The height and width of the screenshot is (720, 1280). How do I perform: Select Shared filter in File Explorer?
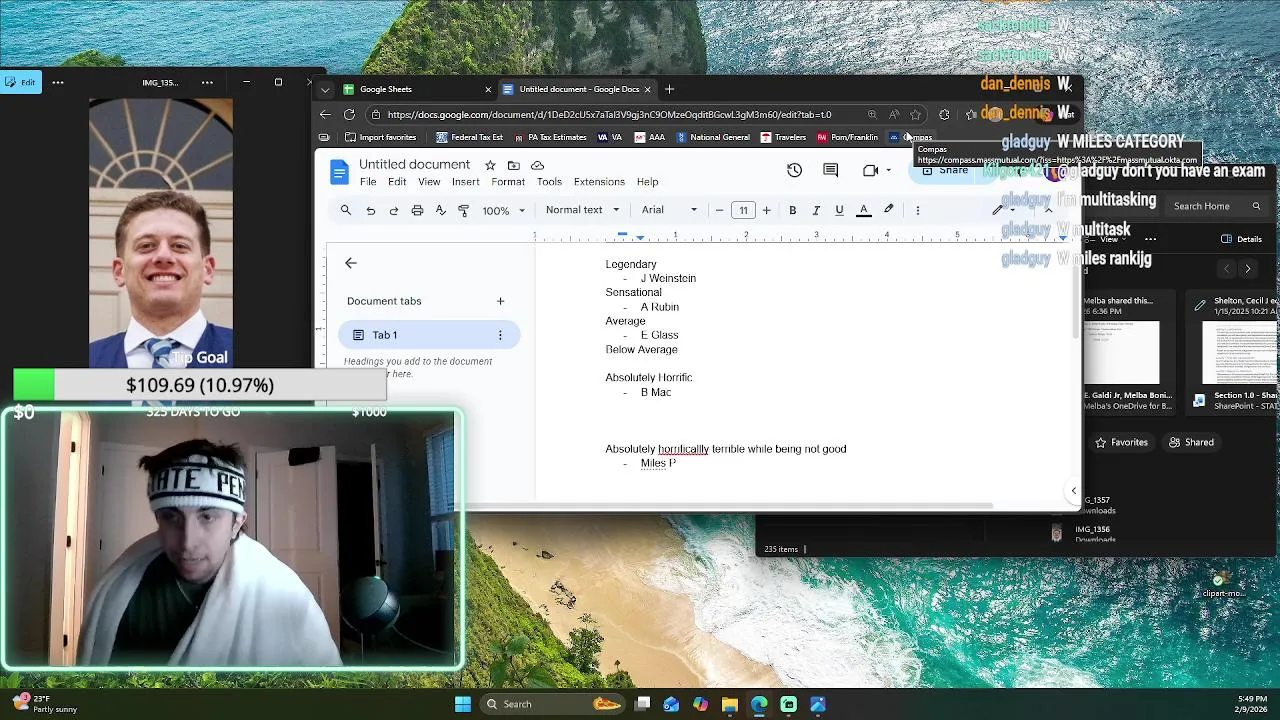1191,442
